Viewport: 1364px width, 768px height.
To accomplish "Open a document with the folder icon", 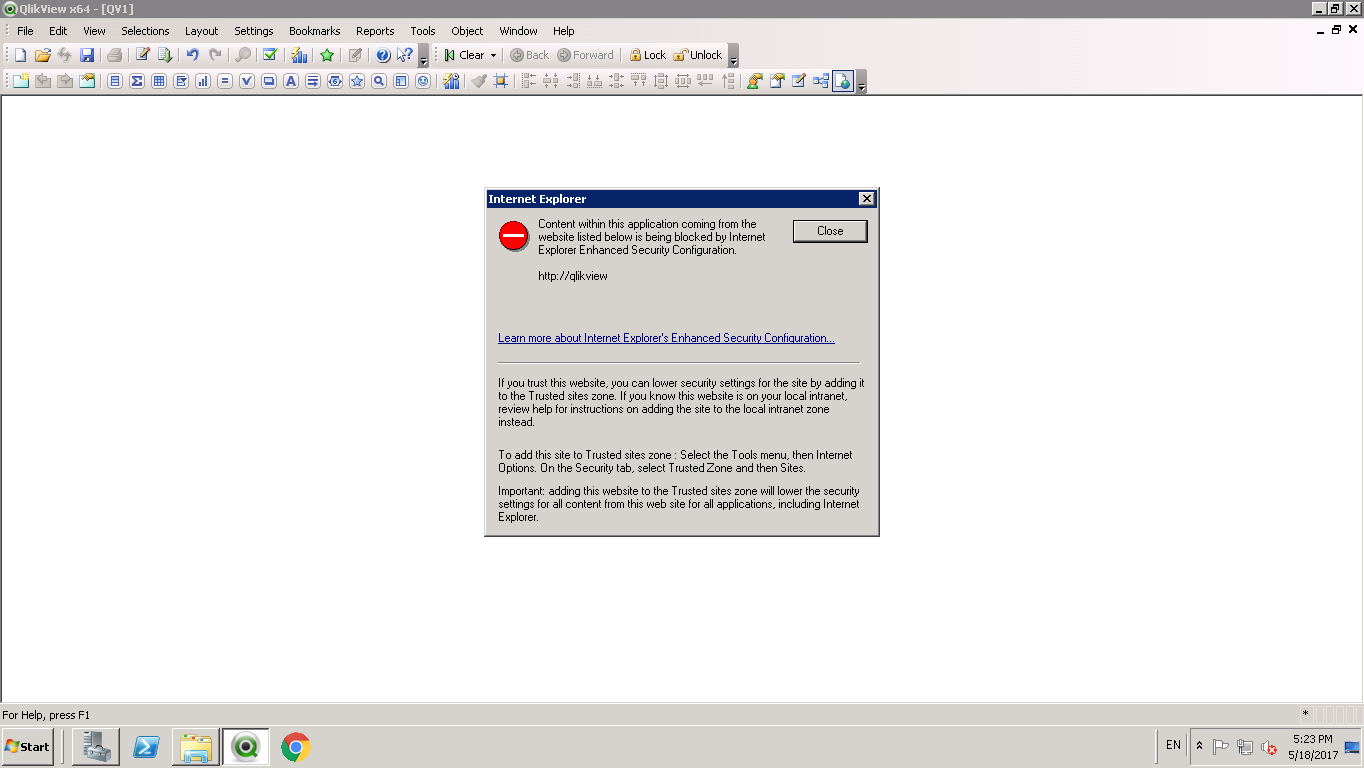I will coord(42,55).
